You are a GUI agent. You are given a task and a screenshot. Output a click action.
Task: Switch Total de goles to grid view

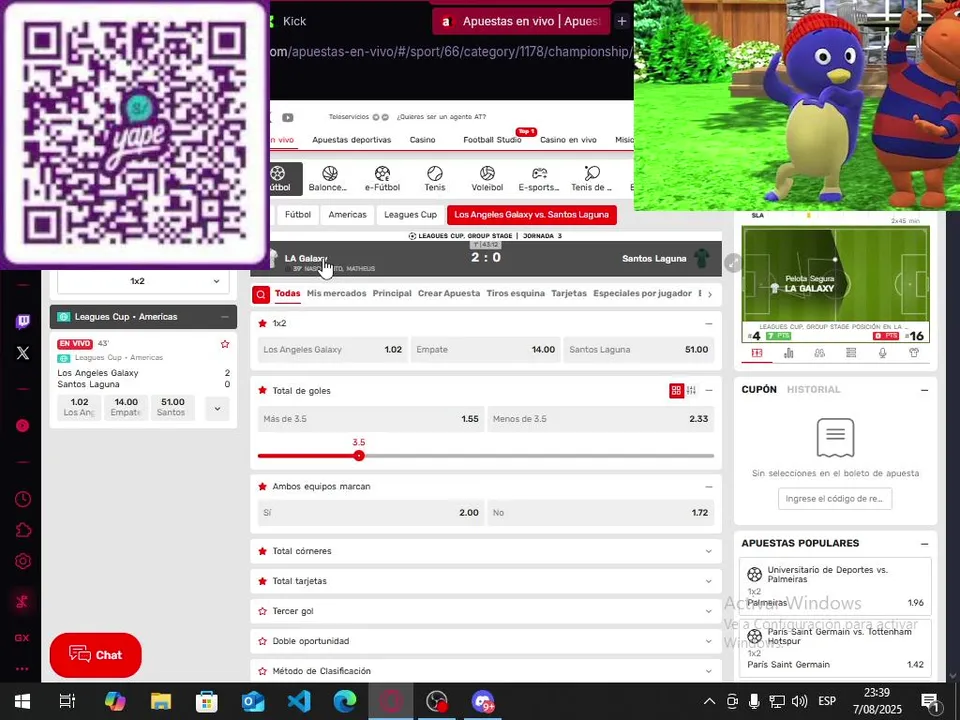[676, 391]
